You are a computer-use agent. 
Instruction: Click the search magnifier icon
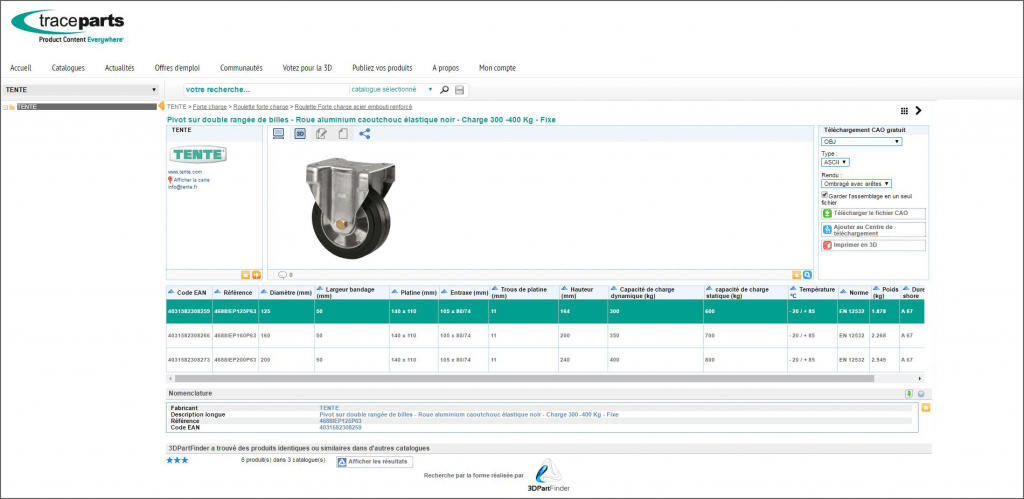coord(445,90)
